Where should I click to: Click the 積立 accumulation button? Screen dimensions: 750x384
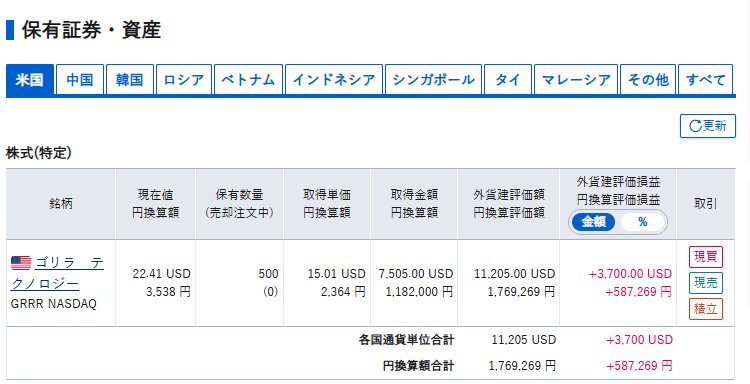point(706,308)
